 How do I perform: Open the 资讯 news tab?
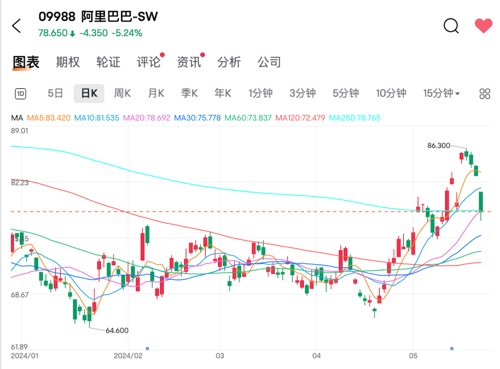point(189,62)
